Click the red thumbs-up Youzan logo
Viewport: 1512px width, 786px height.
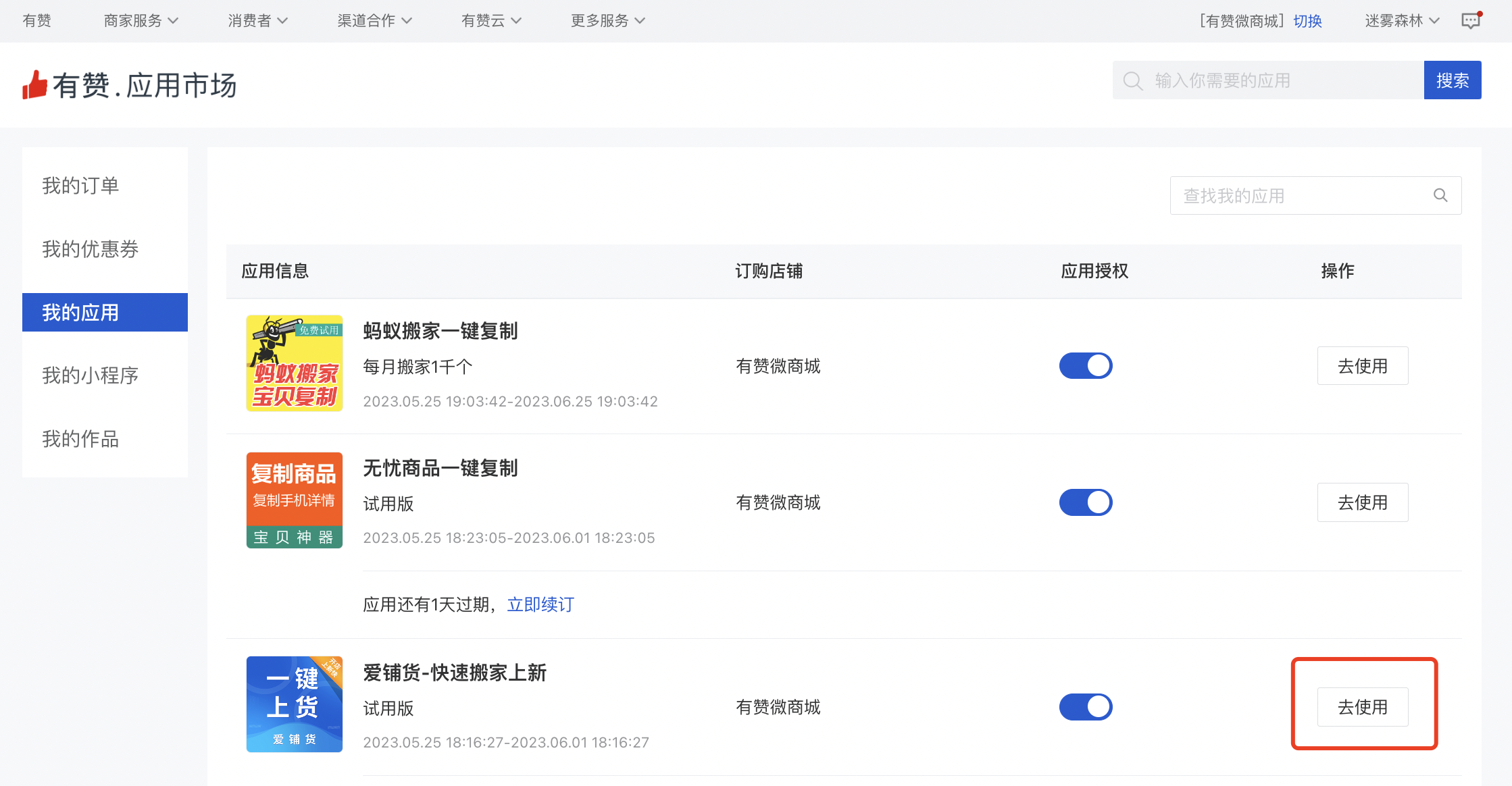point(34,85)
